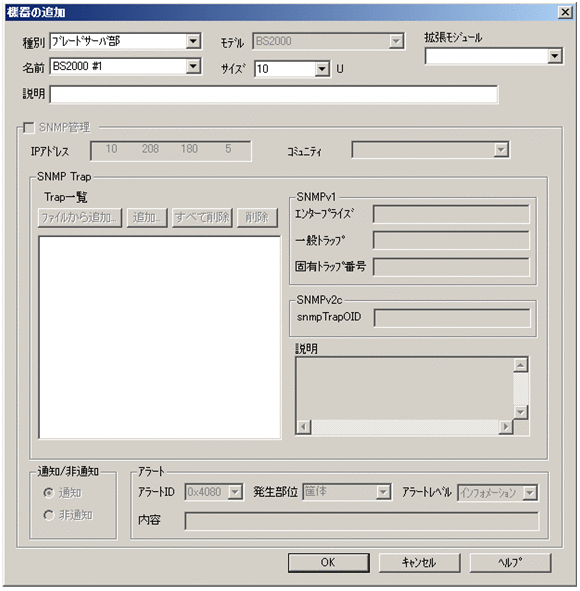The image size is (580, 591).
Task: Open the アラートID dropdown showing 0x4080
Action: [235, 492]
